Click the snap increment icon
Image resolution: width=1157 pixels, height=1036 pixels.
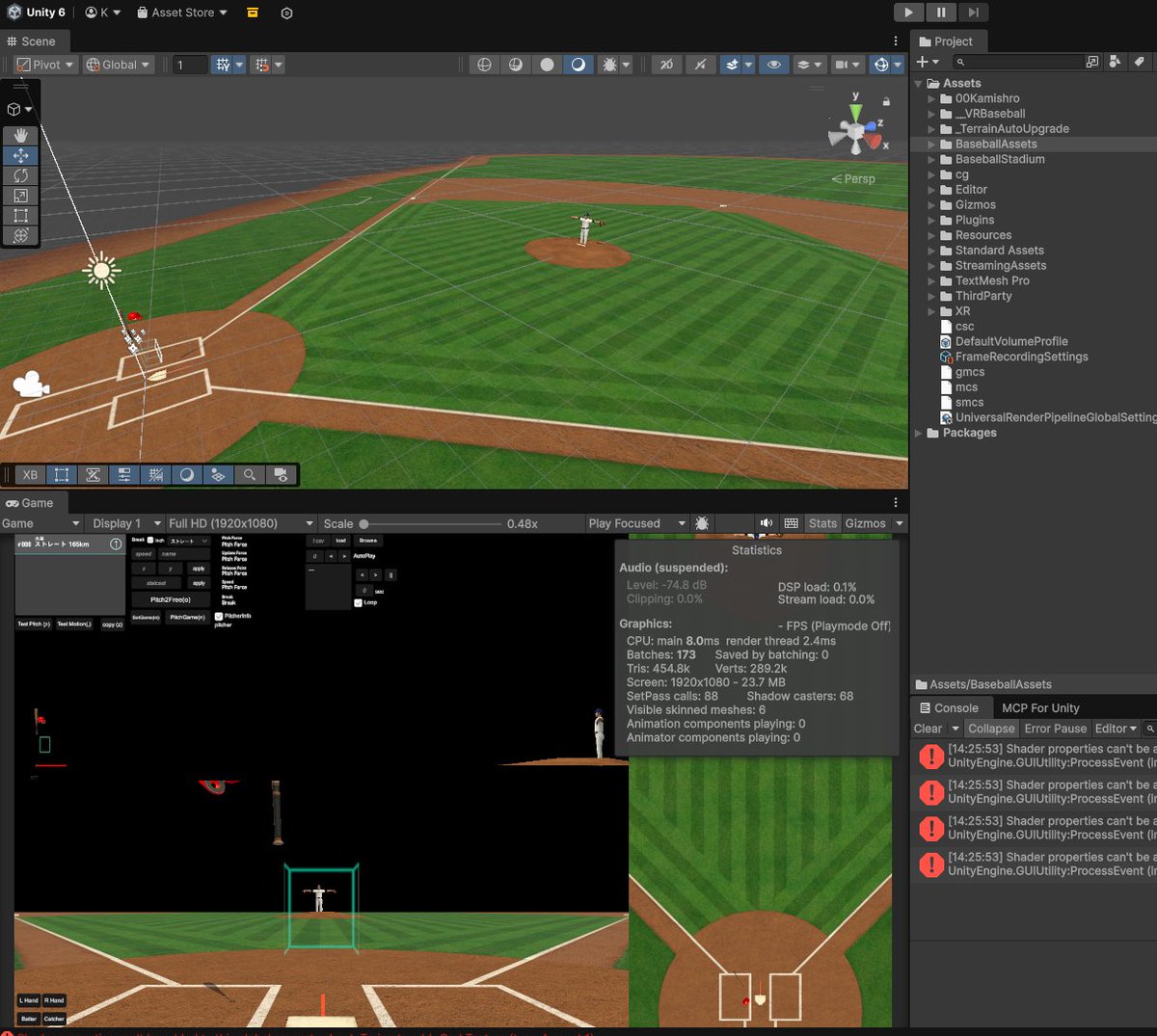(261, 65)
